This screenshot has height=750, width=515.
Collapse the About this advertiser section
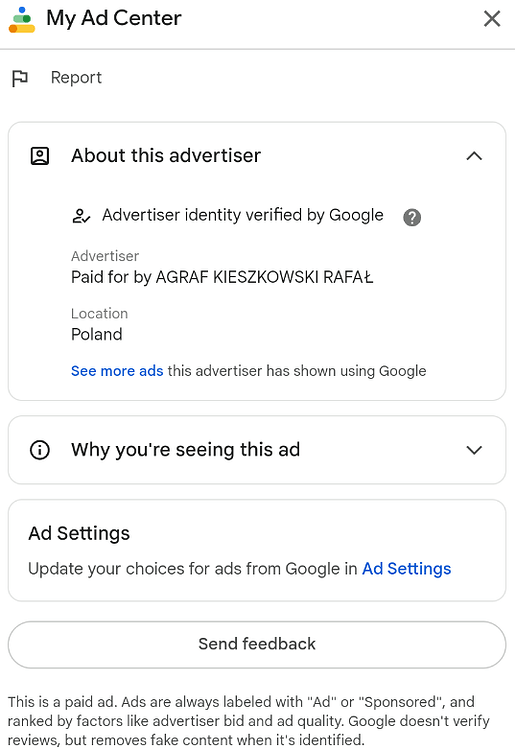(x=474, y=156)
